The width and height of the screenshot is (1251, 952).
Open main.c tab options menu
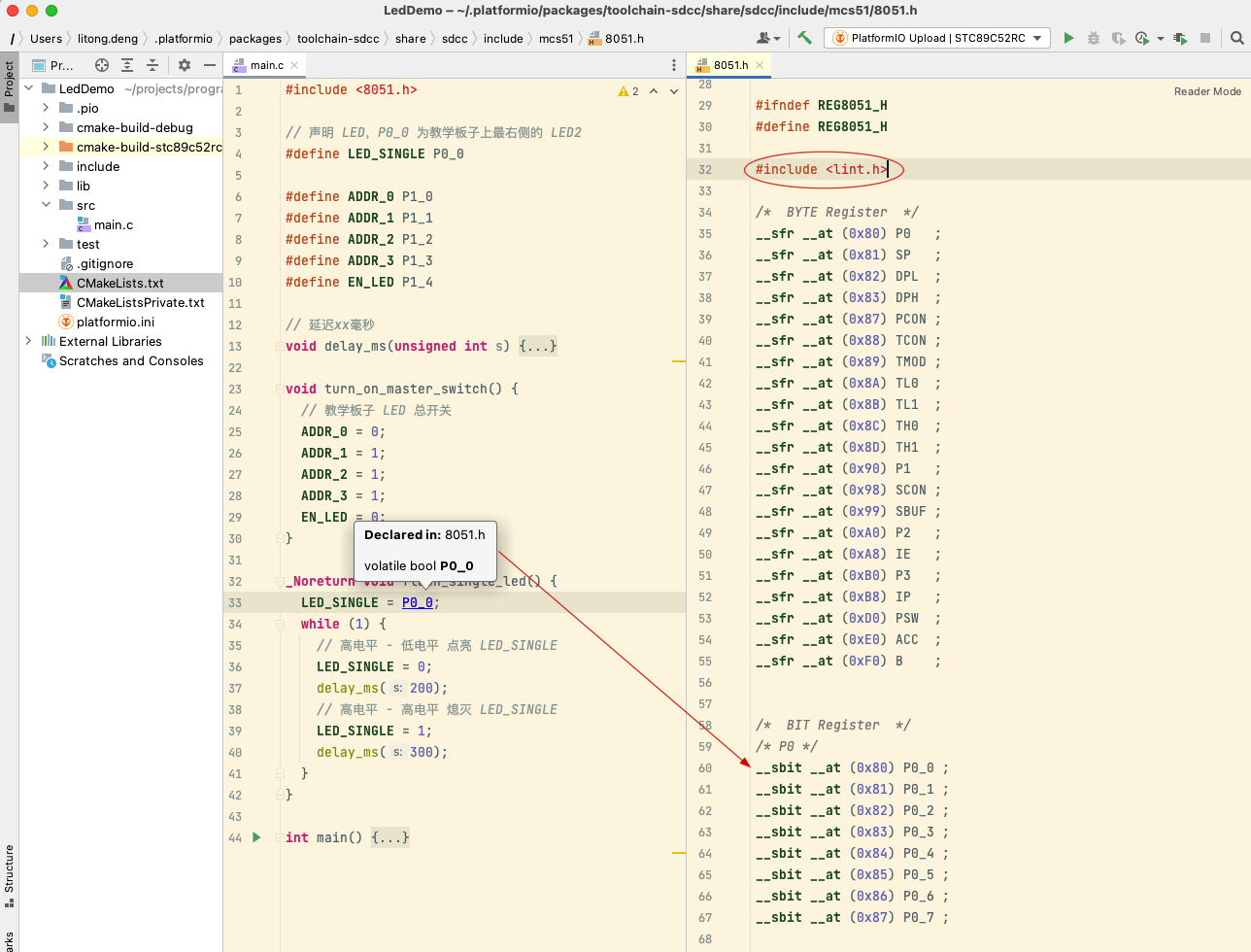(x=674, y=65)
